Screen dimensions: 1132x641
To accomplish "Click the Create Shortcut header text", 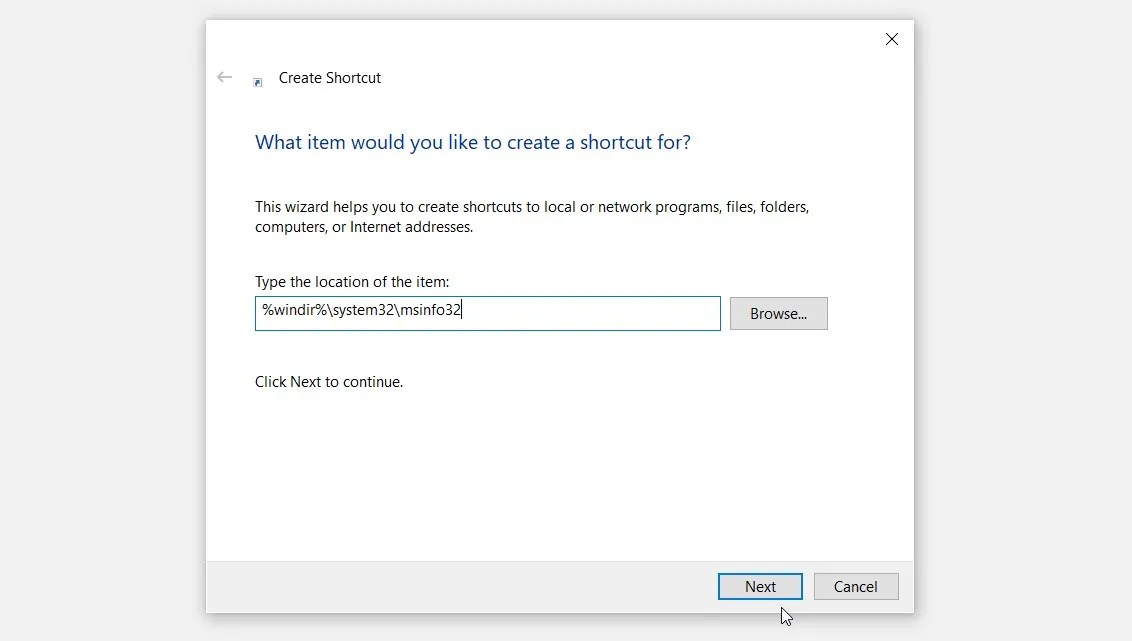I will 330,77.
